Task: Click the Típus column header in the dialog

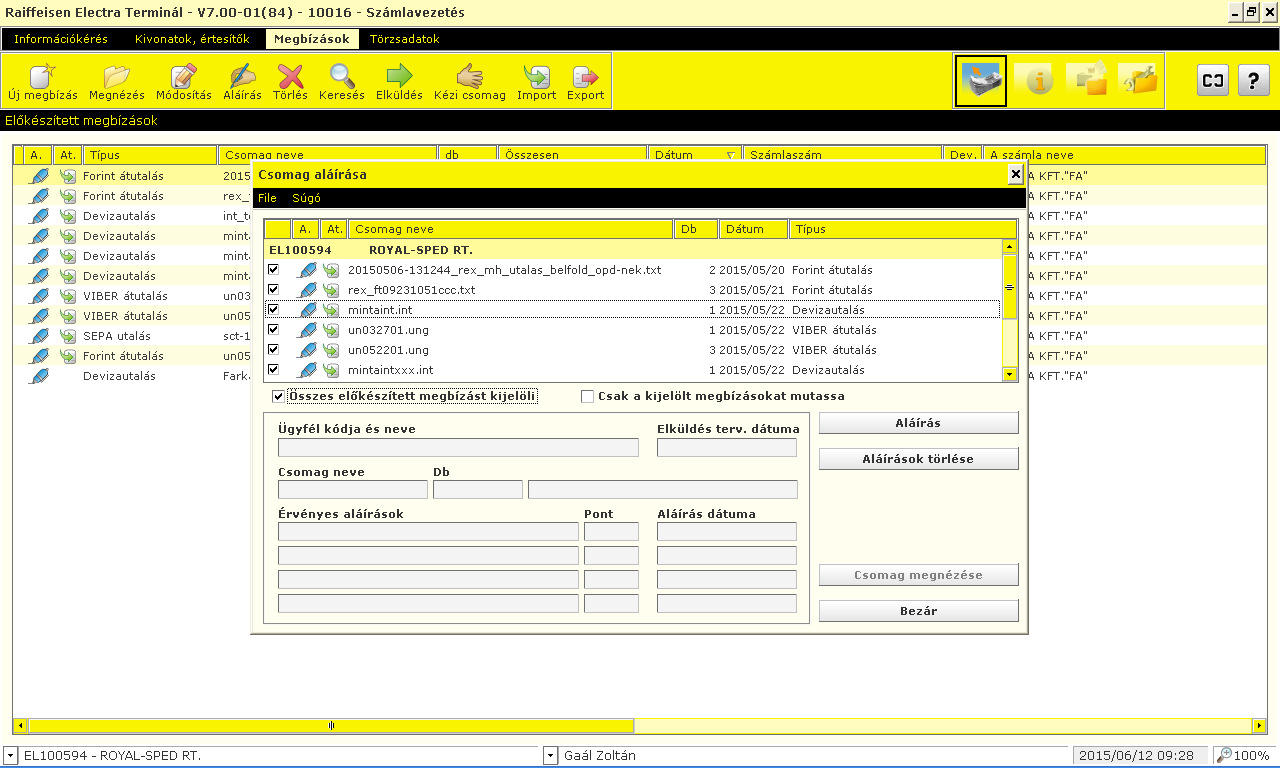Action: (902, 229)
